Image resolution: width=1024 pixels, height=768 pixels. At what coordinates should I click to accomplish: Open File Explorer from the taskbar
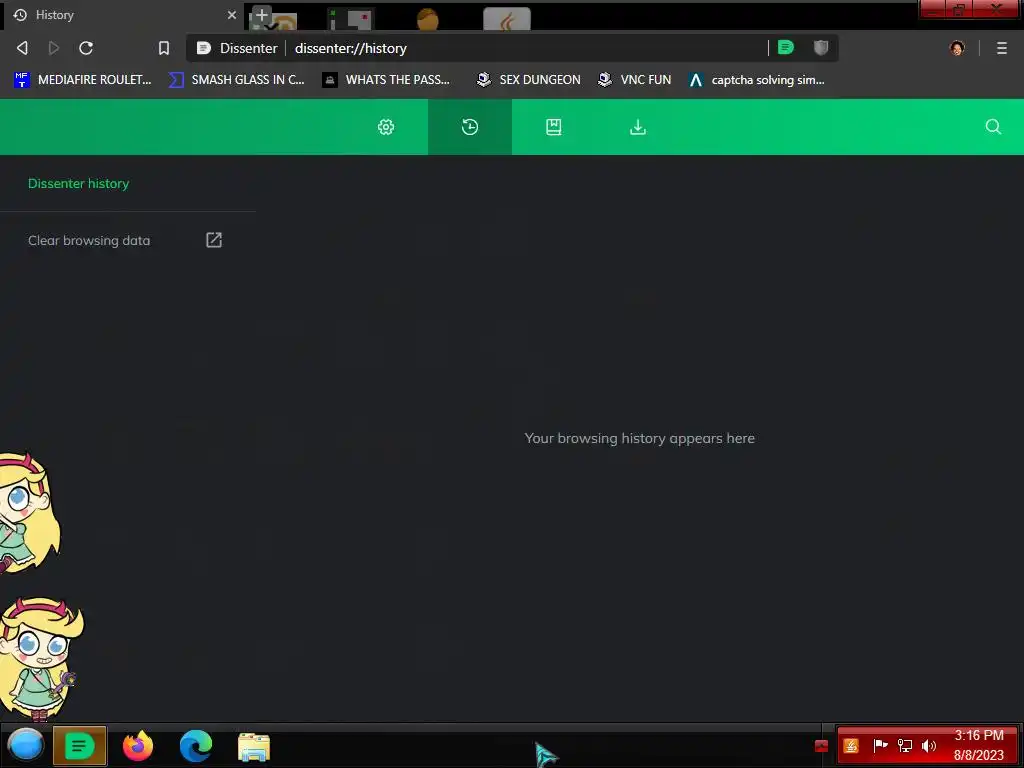click(254, 747)
